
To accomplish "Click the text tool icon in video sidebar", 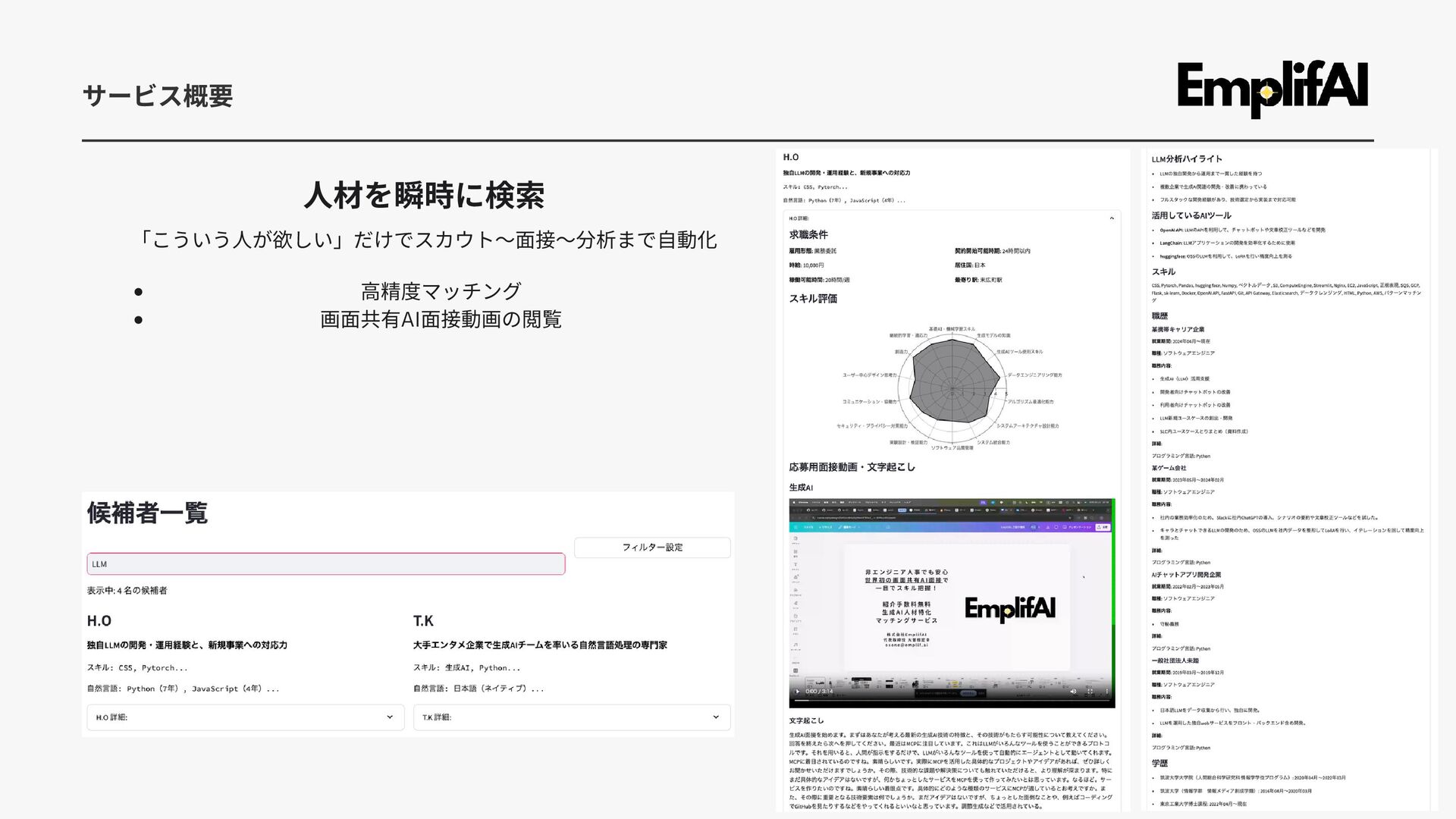I will tap(795, 565).
